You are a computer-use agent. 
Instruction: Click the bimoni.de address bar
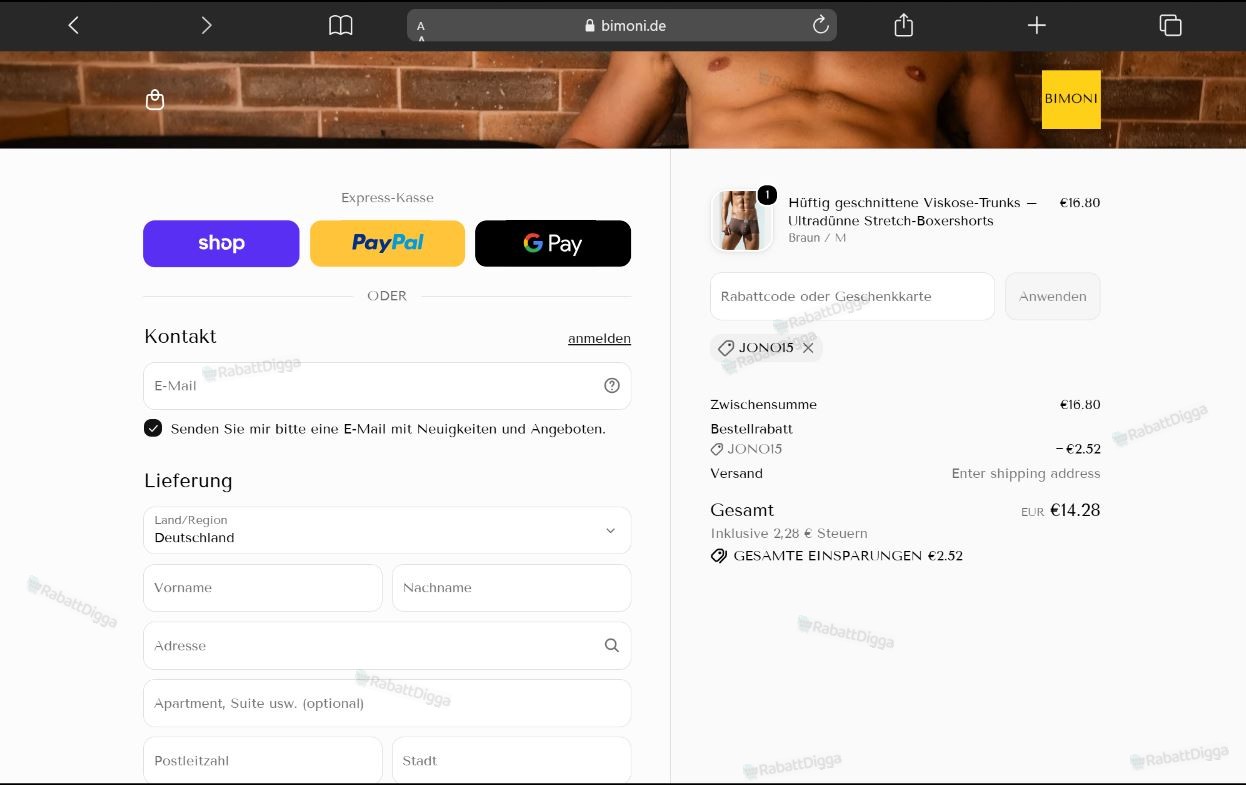coord(621,25)
